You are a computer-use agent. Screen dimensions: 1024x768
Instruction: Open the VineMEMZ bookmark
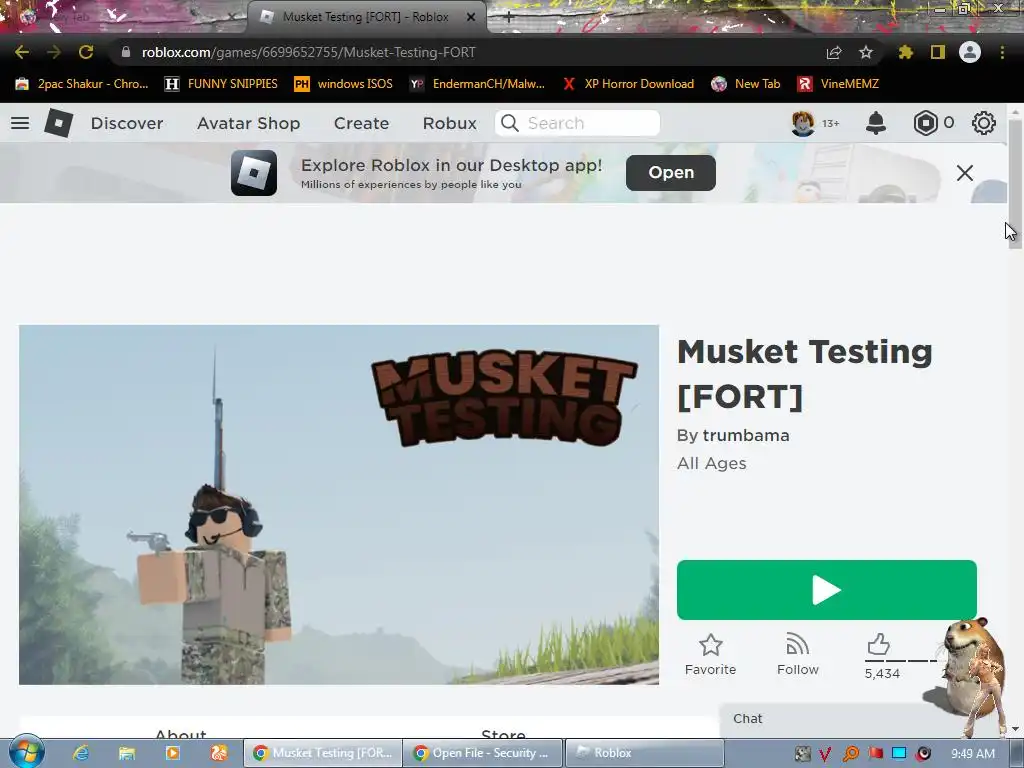(838, 84)
